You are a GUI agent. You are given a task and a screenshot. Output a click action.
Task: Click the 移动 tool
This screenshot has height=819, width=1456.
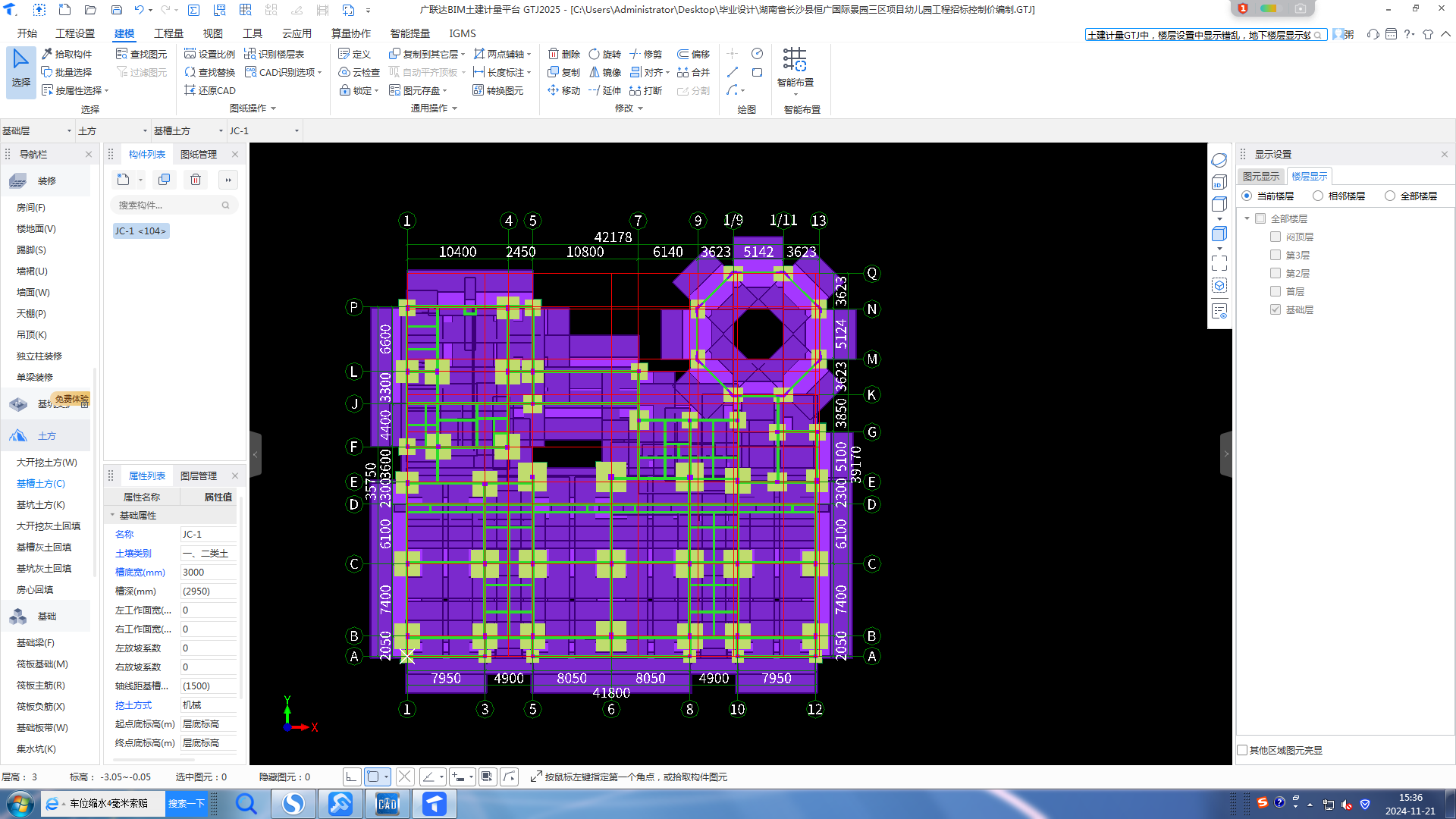[564, 90]
